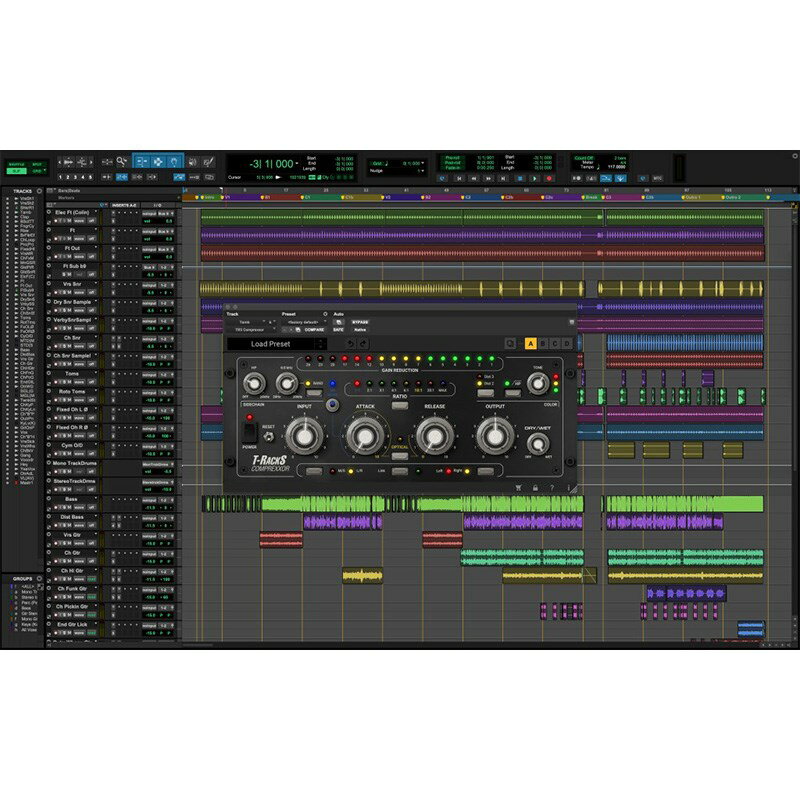Click the redo arrow in Comprexxor plugin
The image size is (800, 800).
(x=364, y=343)
